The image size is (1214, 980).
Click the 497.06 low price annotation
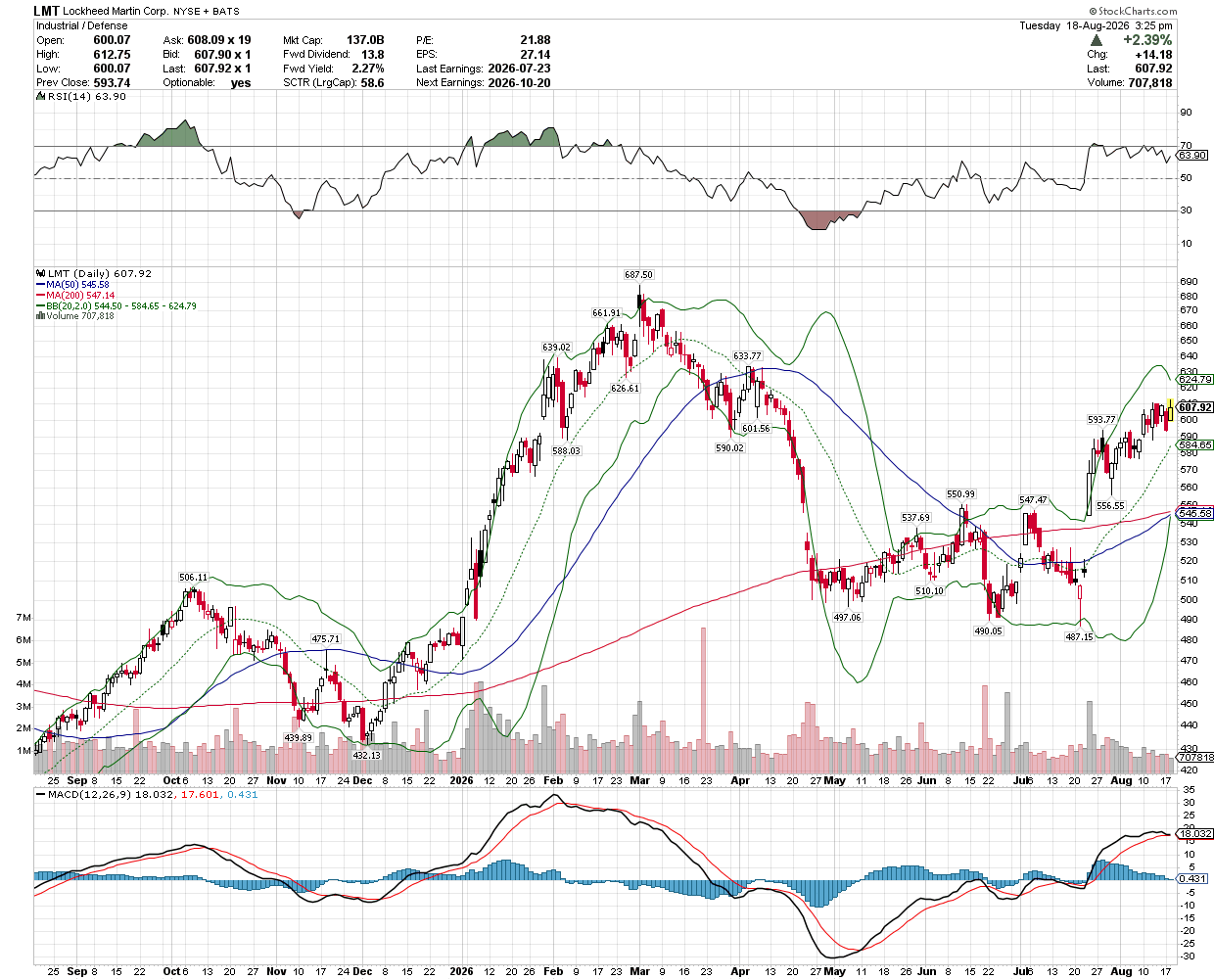coord(847,618)
